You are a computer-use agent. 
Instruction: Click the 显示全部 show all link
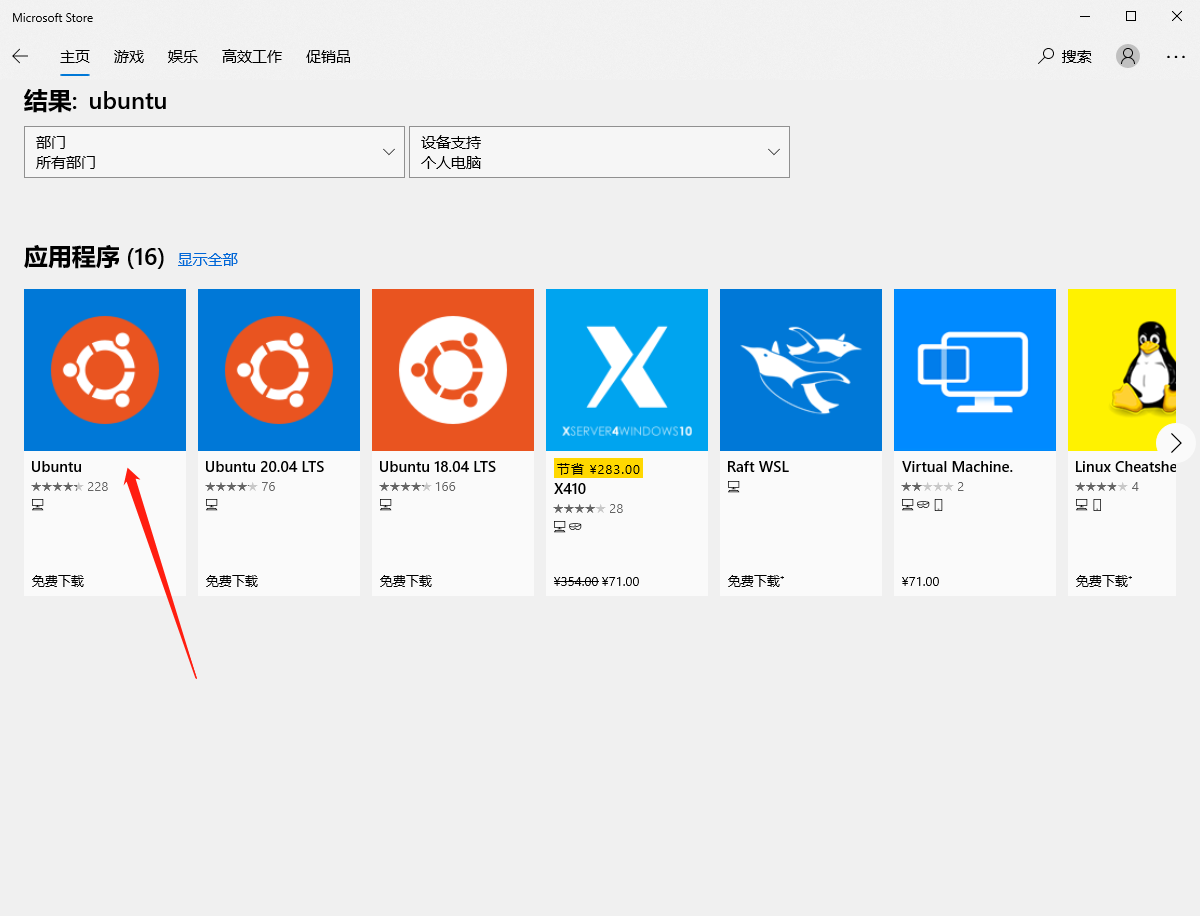click(208, 260)
